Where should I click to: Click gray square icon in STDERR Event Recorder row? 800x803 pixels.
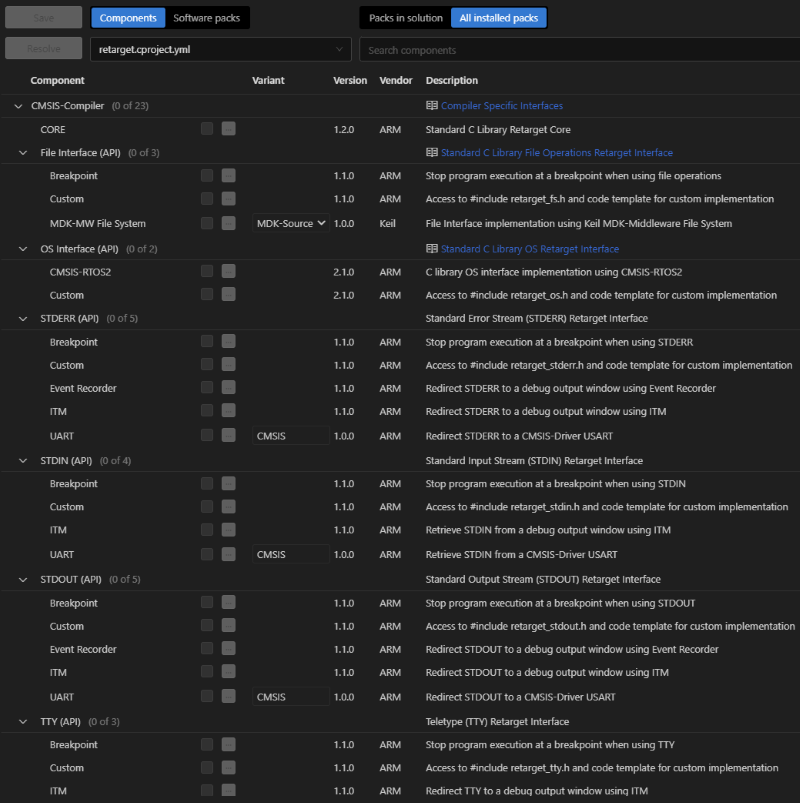(x=229, y=388)
